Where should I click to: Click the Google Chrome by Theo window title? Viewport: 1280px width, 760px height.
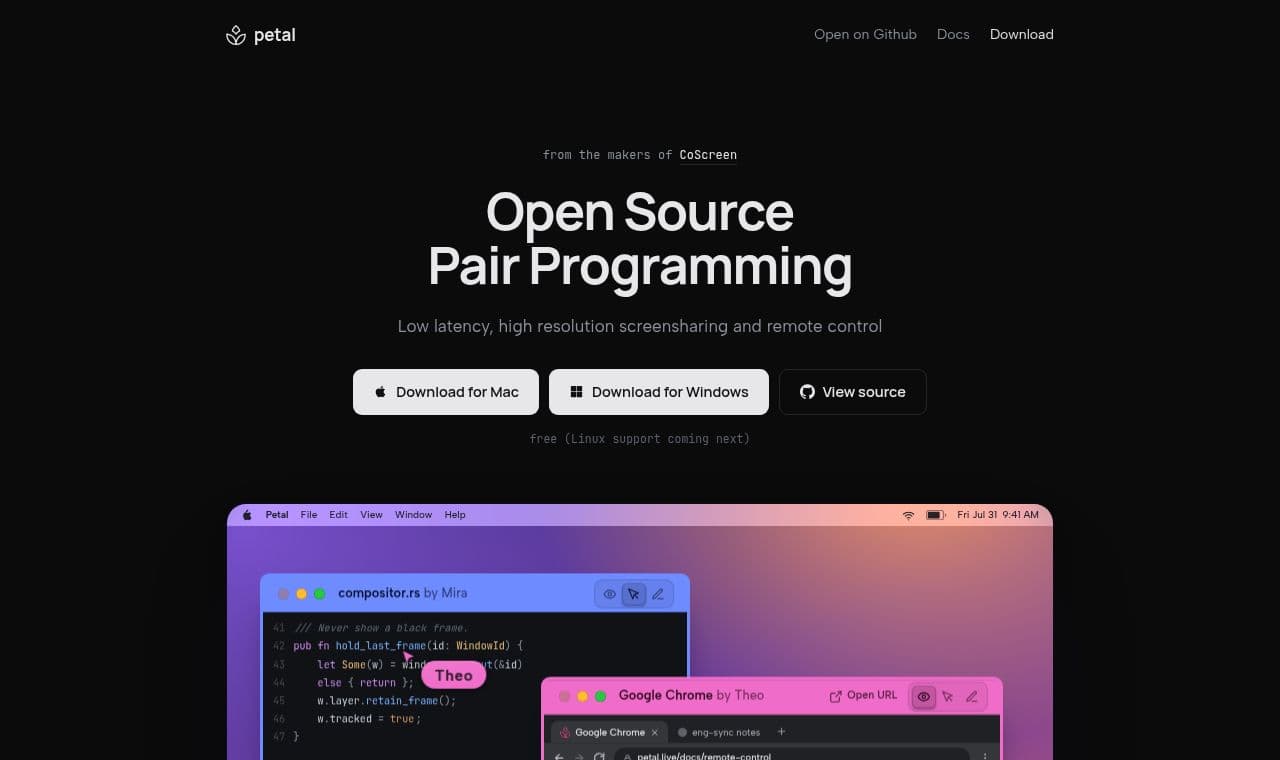(x=691, y=695)
